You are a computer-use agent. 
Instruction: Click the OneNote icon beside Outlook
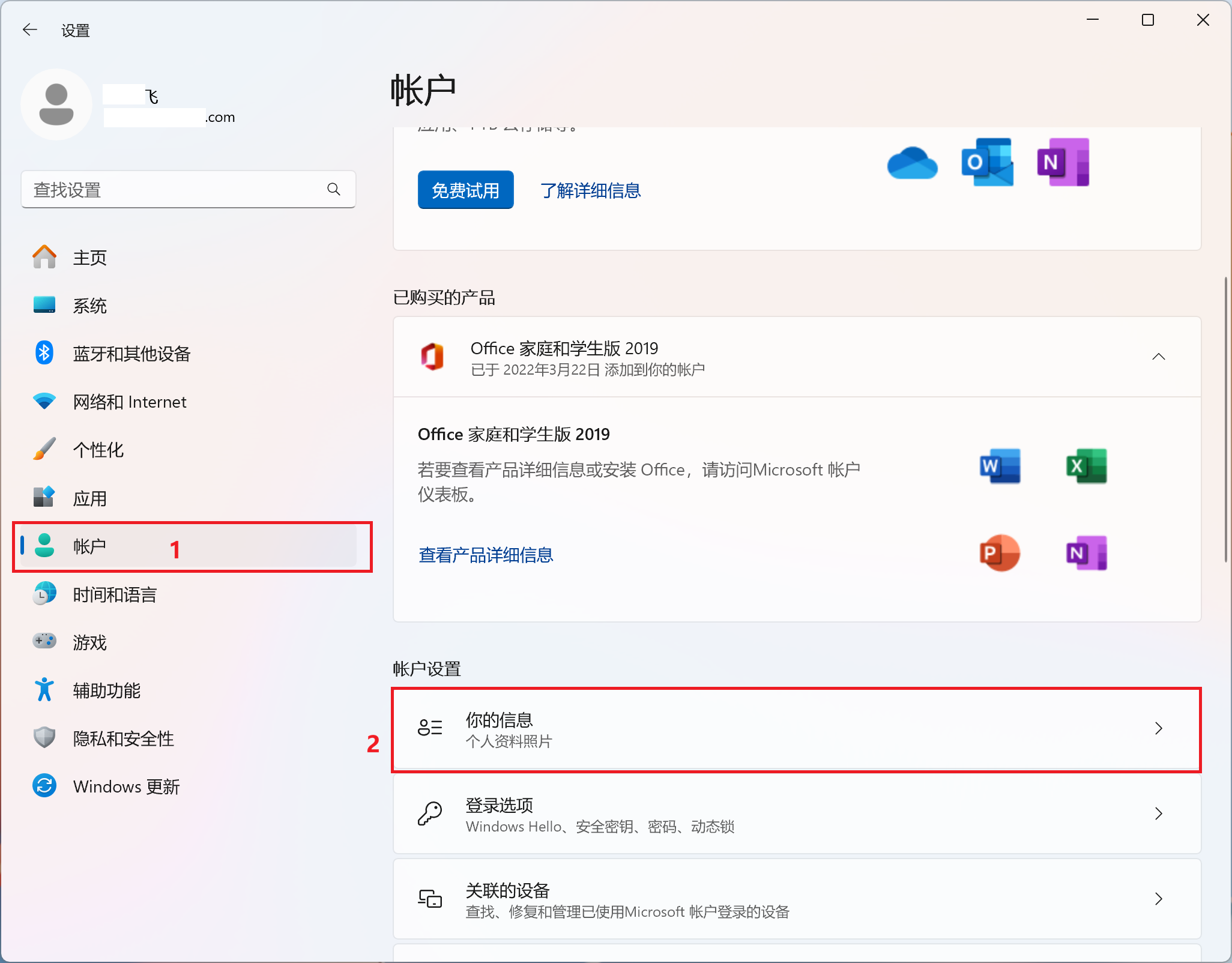pyautogui.click(x=1063, y=162)
